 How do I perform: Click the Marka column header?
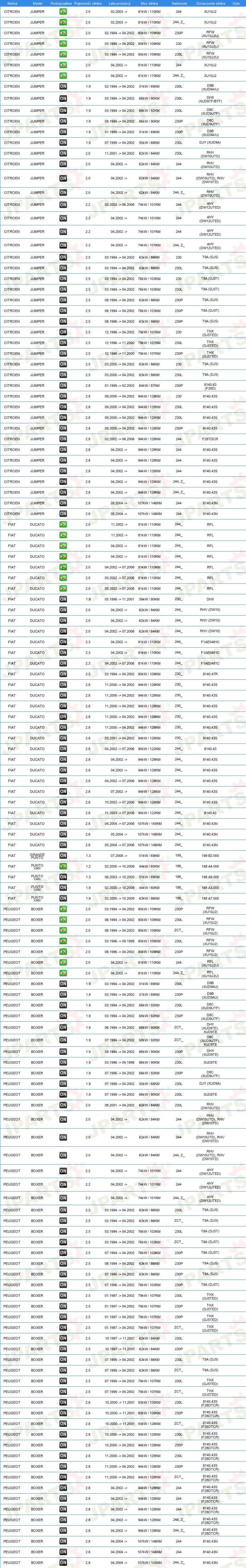[x=12, y=3]
